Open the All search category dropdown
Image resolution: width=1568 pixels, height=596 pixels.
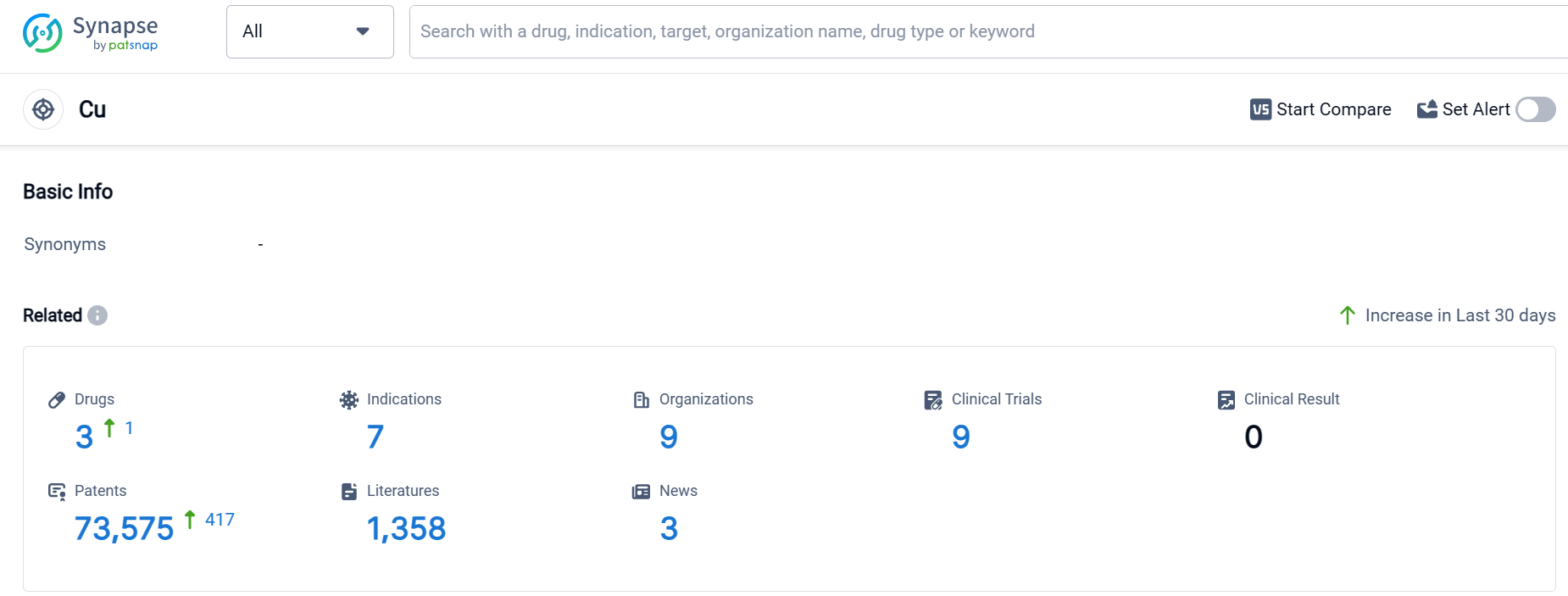309,31
